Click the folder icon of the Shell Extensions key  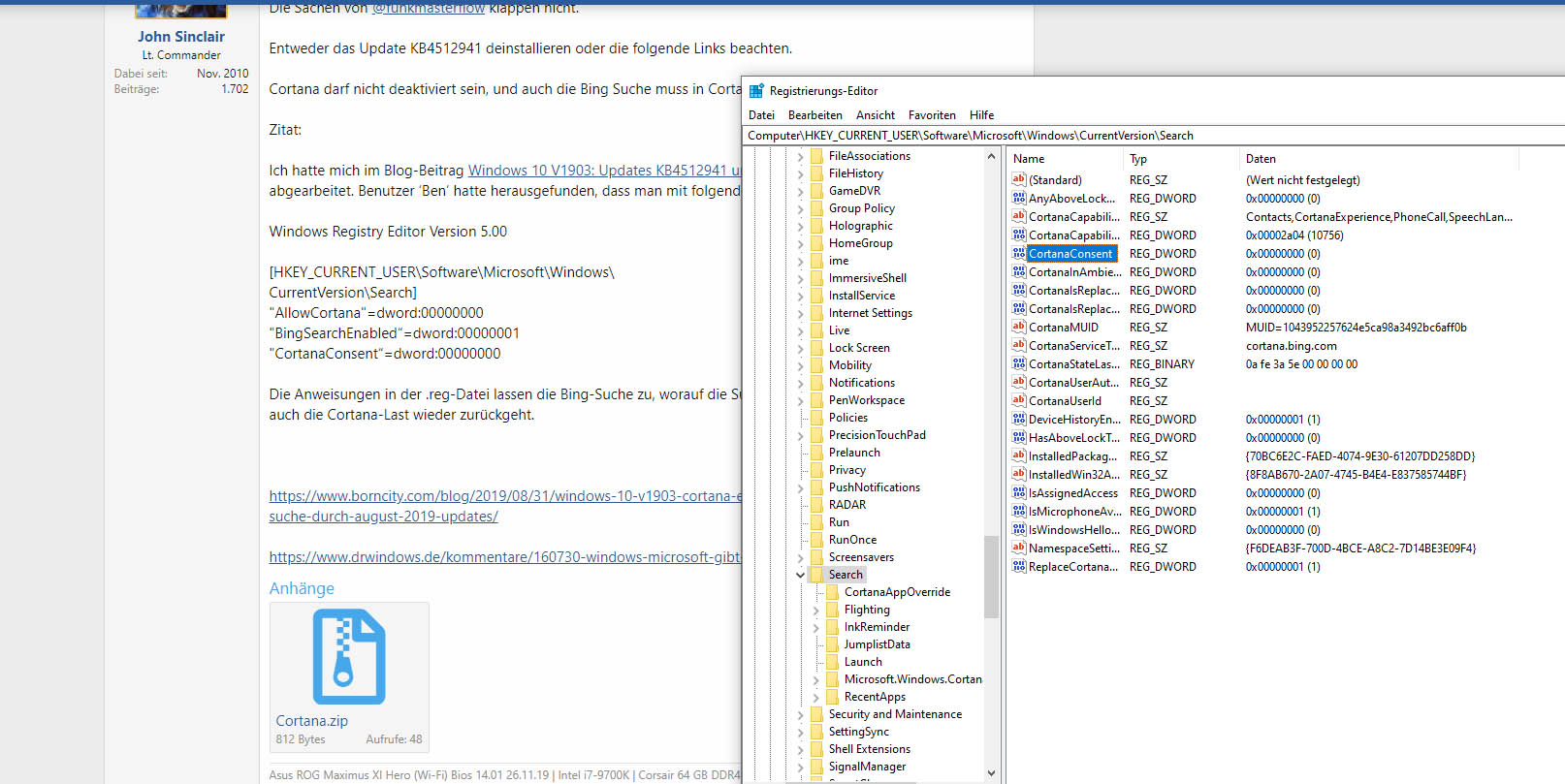click(816, 749)
